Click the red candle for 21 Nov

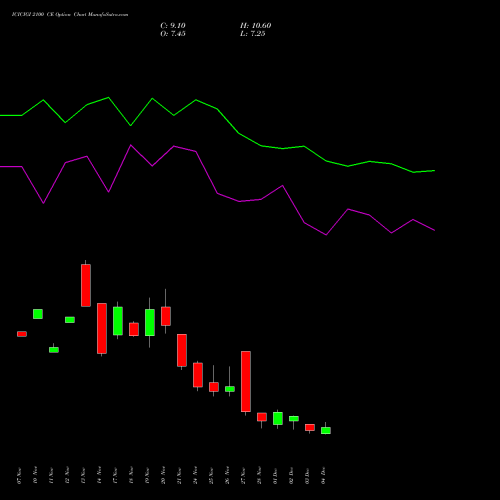coord(182,350)
